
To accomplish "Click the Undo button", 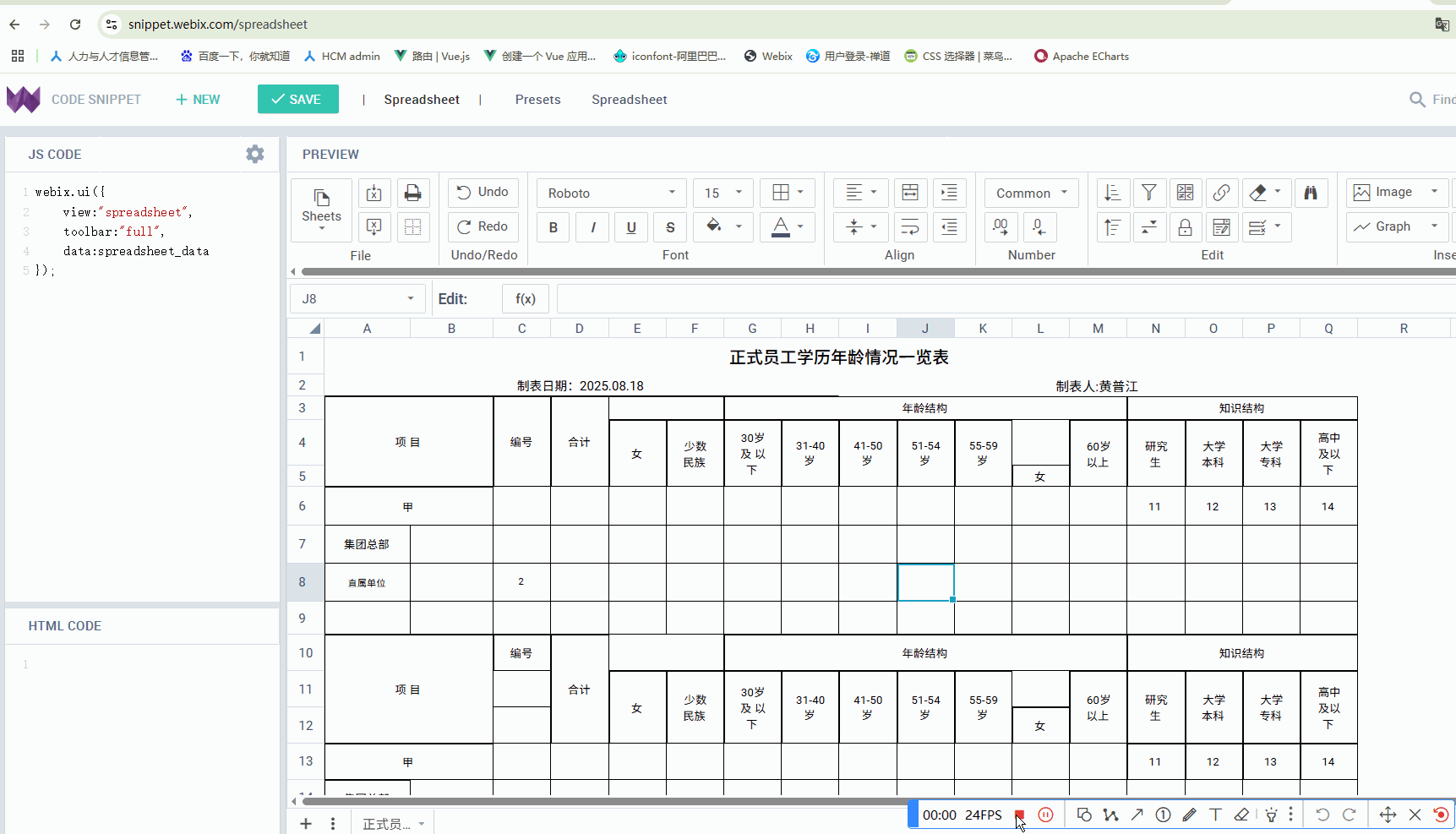I will (x=483, y=192).
